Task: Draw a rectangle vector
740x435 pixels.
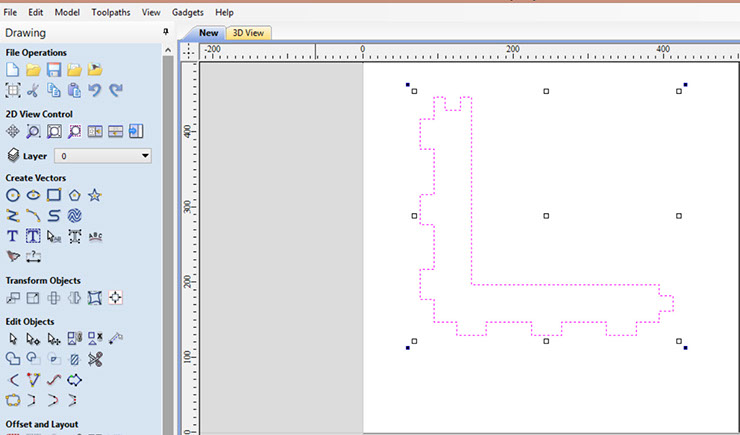Action: (x=54, y=195)
